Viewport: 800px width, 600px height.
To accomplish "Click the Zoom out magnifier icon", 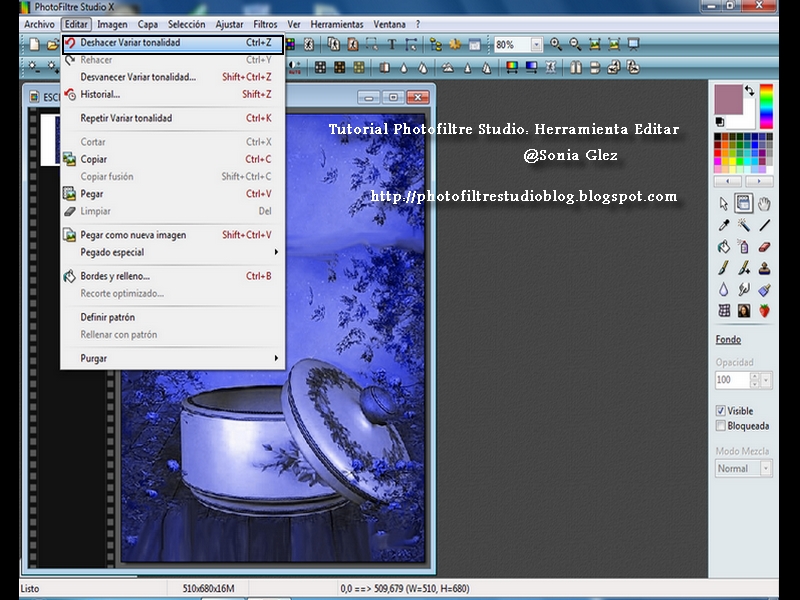I will point(575,44).
